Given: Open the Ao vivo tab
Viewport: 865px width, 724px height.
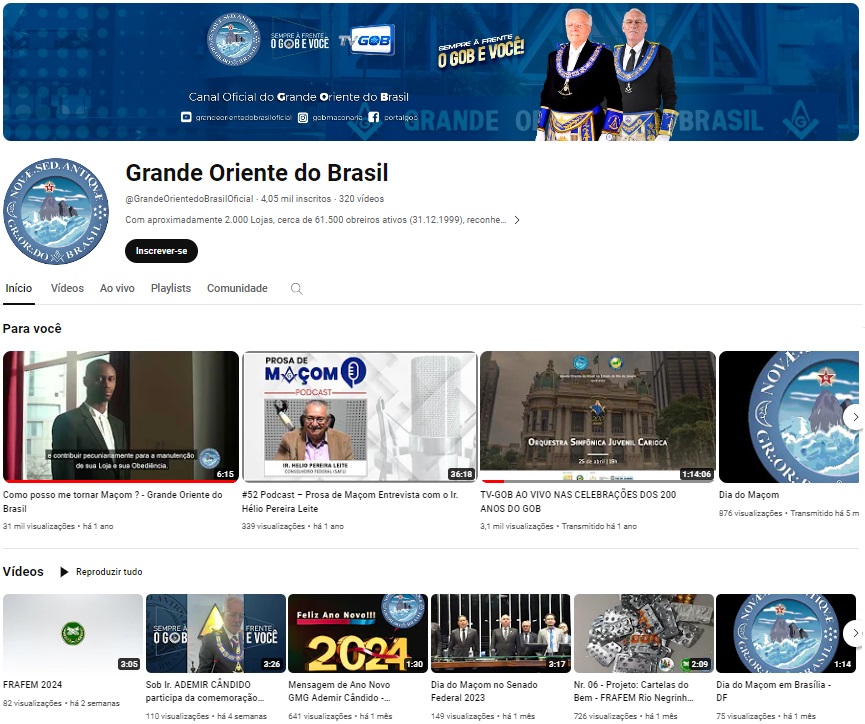Looking at the screenshot, I should point(117,288).
